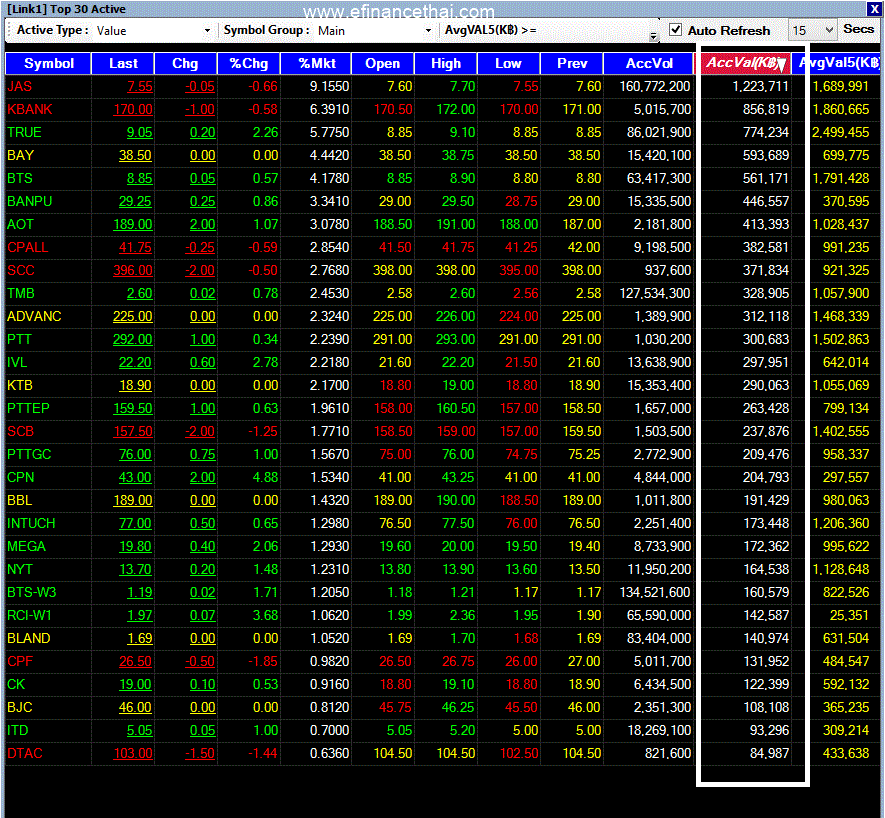Close the Top 30 Active window
This screenshot has width=885, height=818.
click(874, 9)
